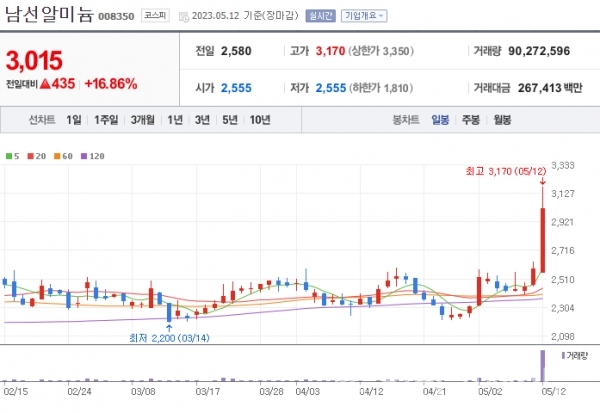Switch to 월봉 monthly candle chart
600x413 pixels.
(x=501, y=120)
